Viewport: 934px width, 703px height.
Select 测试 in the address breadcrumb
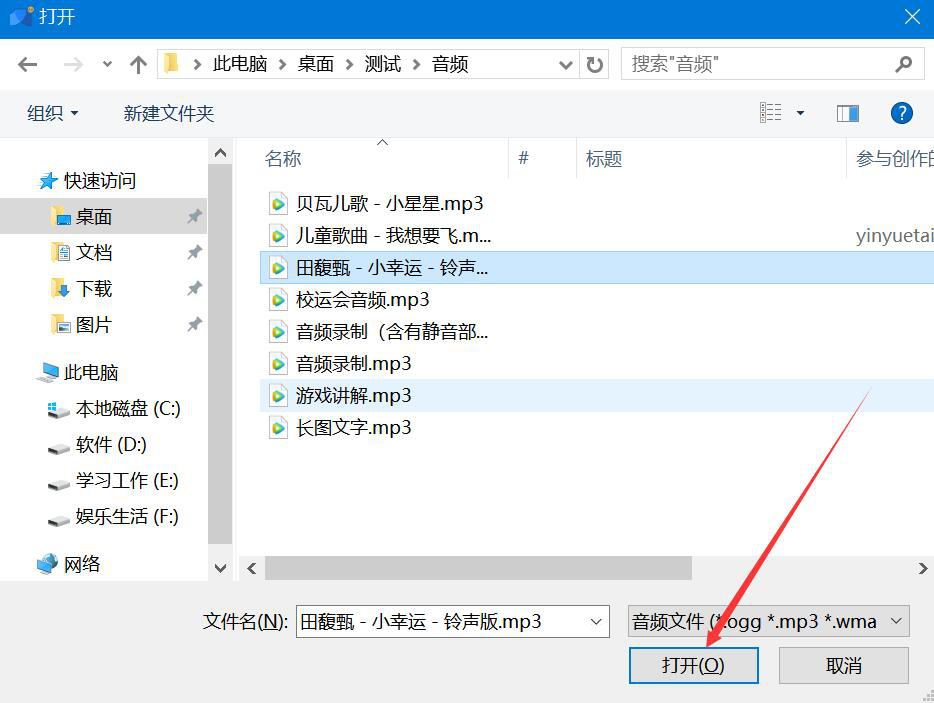point(382,64)
